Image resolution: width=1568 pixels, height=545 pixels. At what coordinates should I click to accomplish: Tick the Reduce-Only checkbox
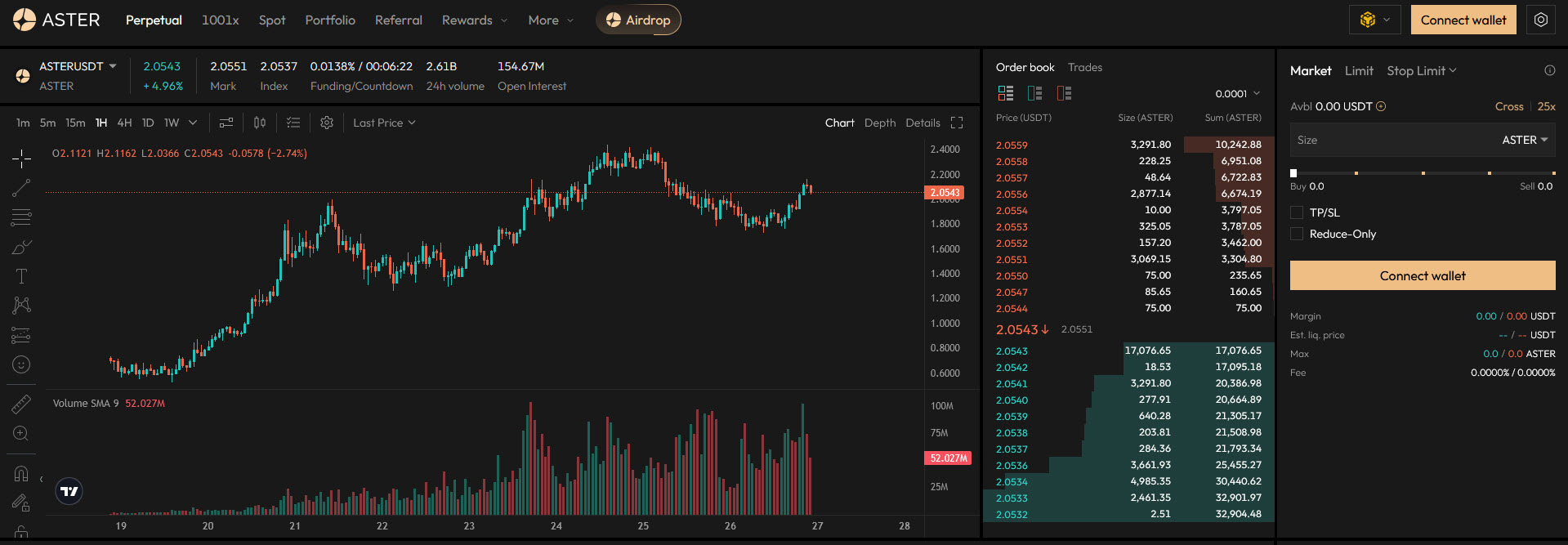pos(1297,234)
